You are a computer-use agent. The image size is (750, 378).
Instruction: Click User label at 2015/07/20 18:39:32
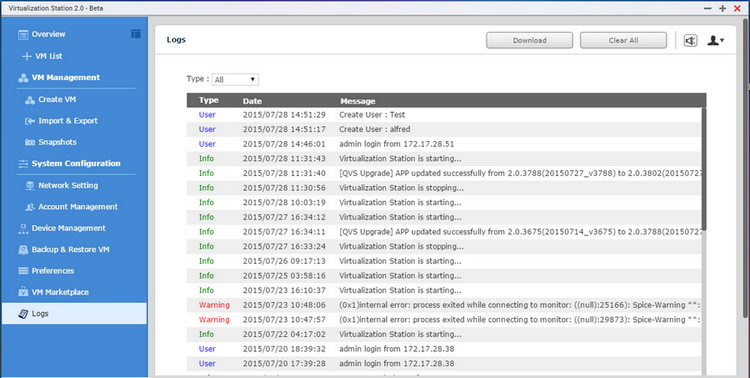pyautogui.click(x=207, y=349)
